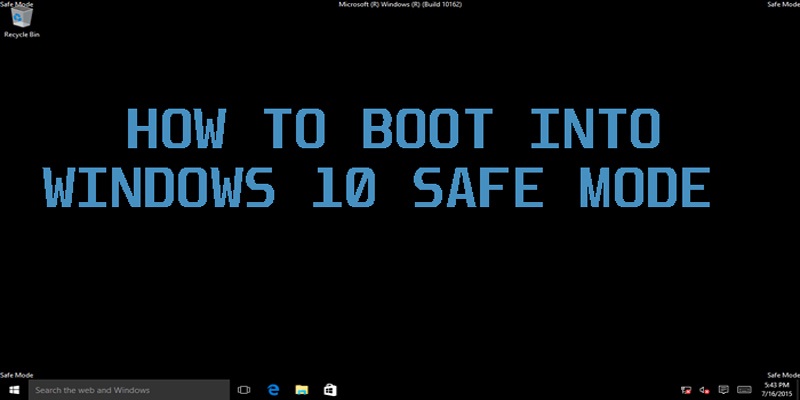Click the top-left 'Safe Mode' watermark
Viewport: 800px width, 400px height.
click(x=17, y=4)
